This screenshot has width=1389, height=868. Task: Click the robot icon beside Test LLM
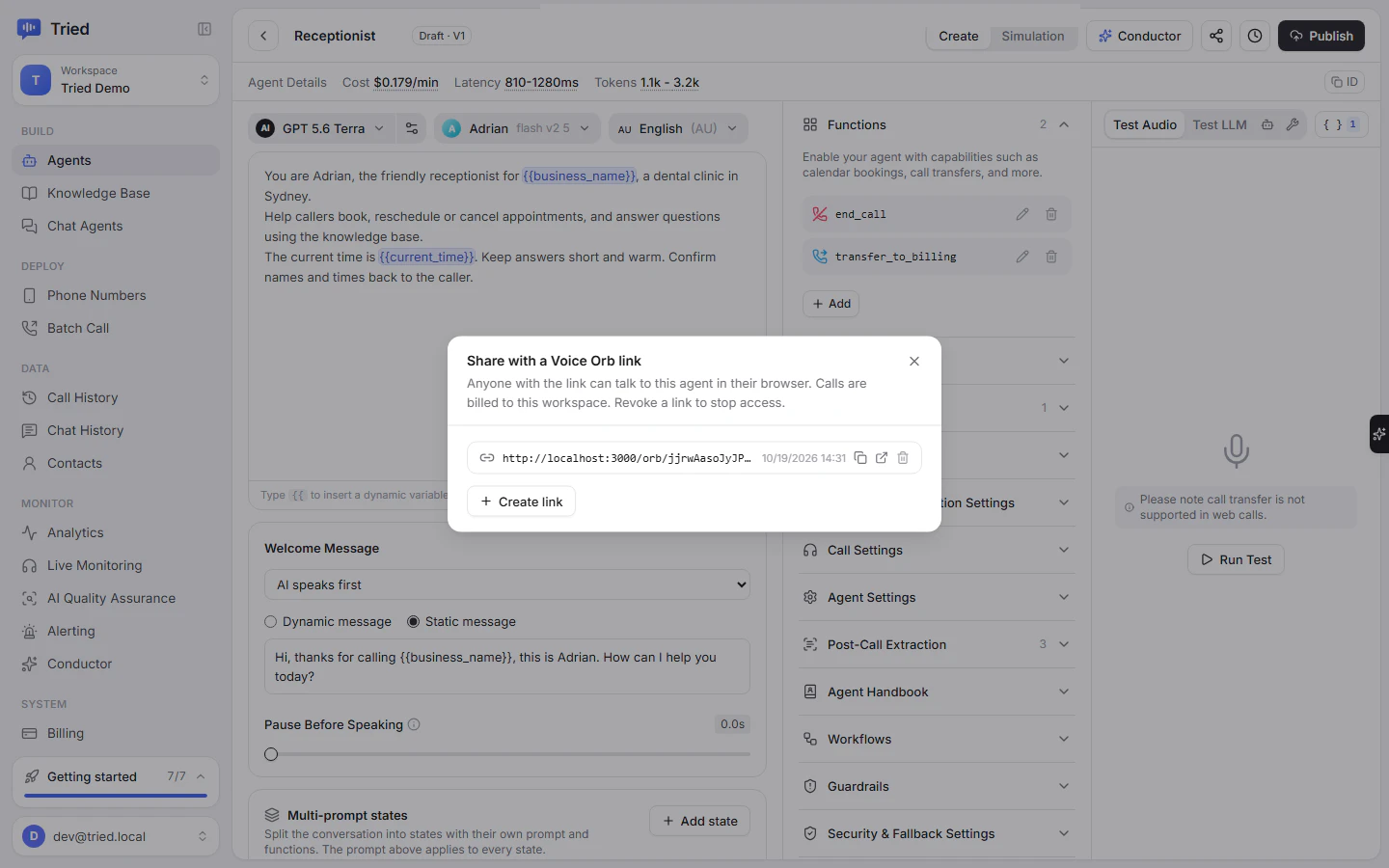(x=1267, y=124)
